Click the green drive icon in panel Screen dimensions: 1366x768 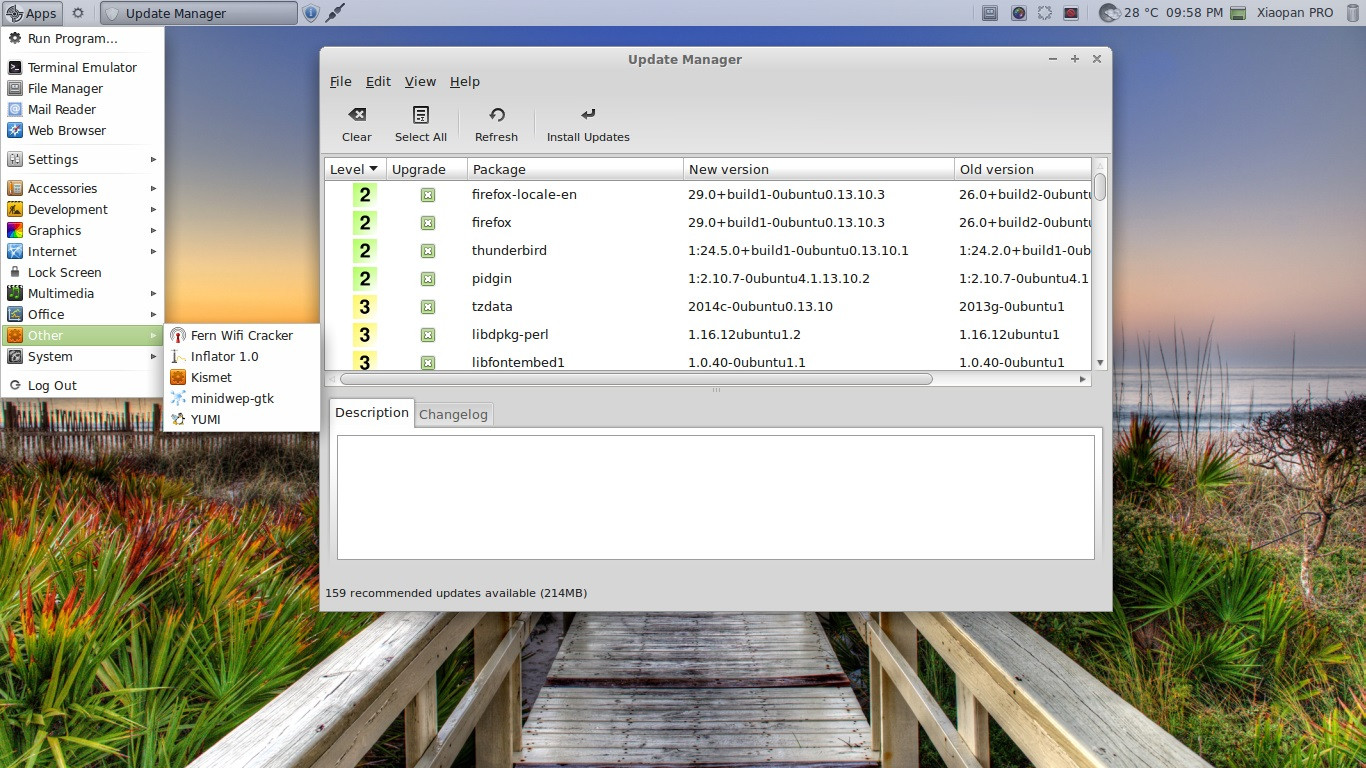1238,13
